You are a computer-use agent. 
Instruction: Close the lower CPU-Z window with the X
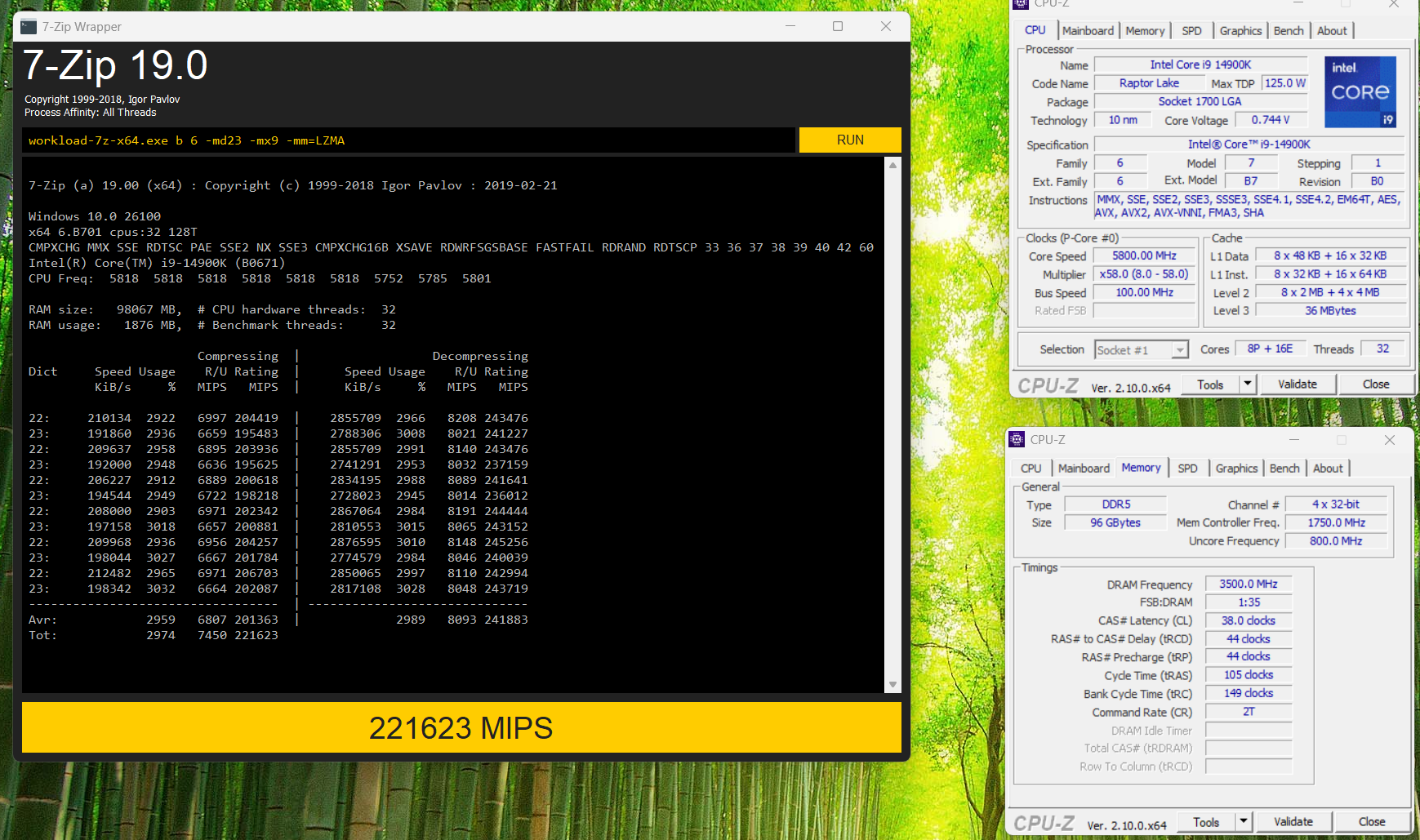point(1390,440)
